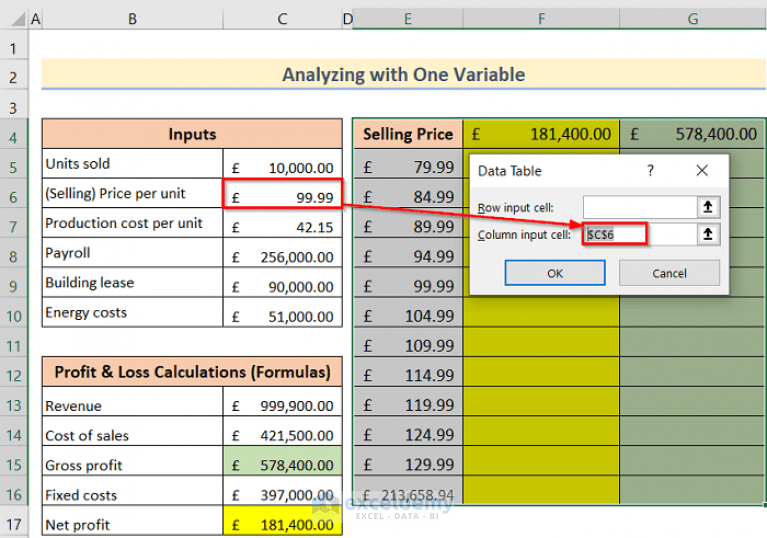Select the yellow Net profit cell 181,400.00 in column C
The height and width of the screenshot is (538, 767).
coord(283,520)
